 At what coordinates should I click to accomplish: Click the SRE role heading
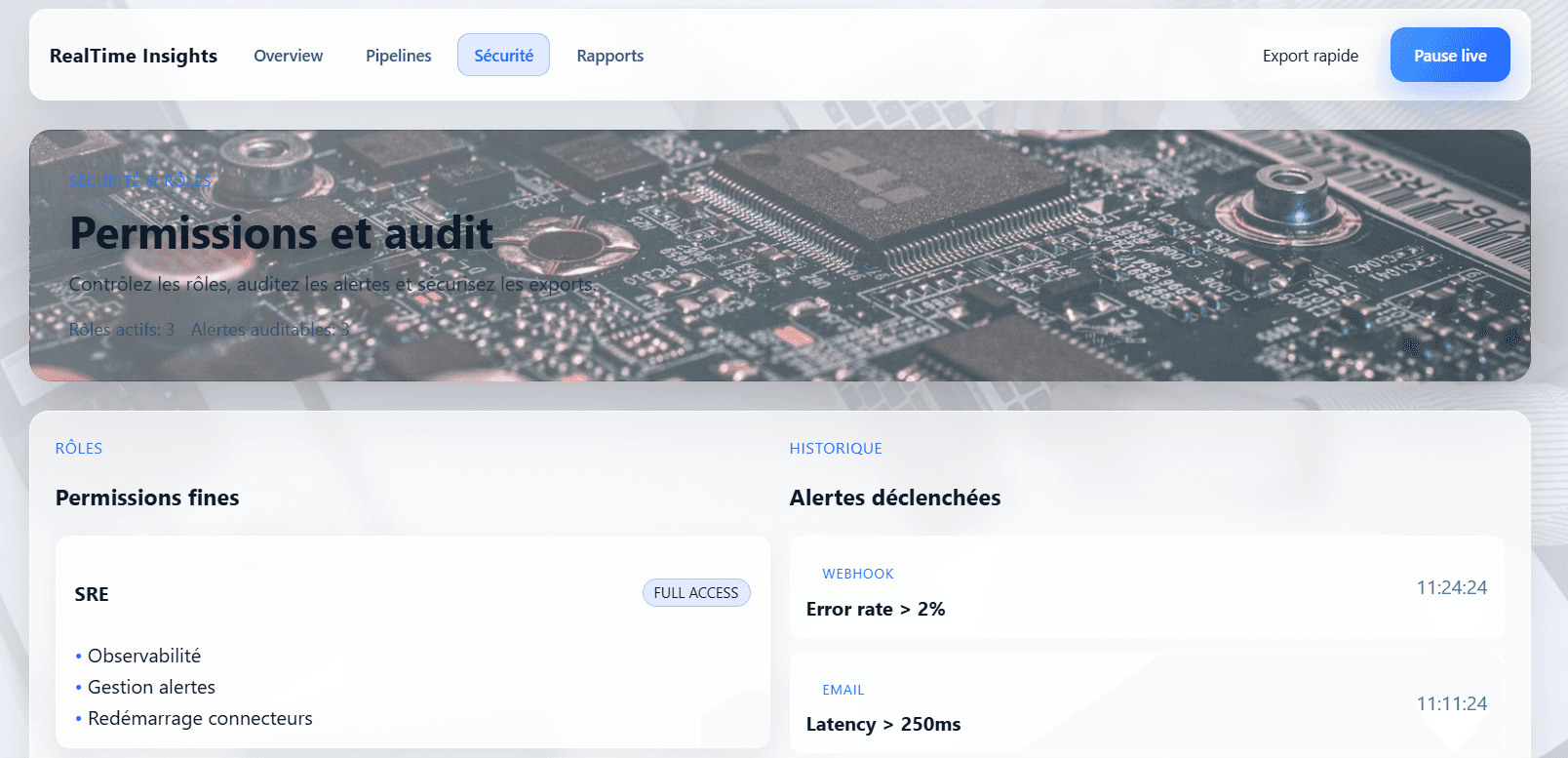pos(92,594)
